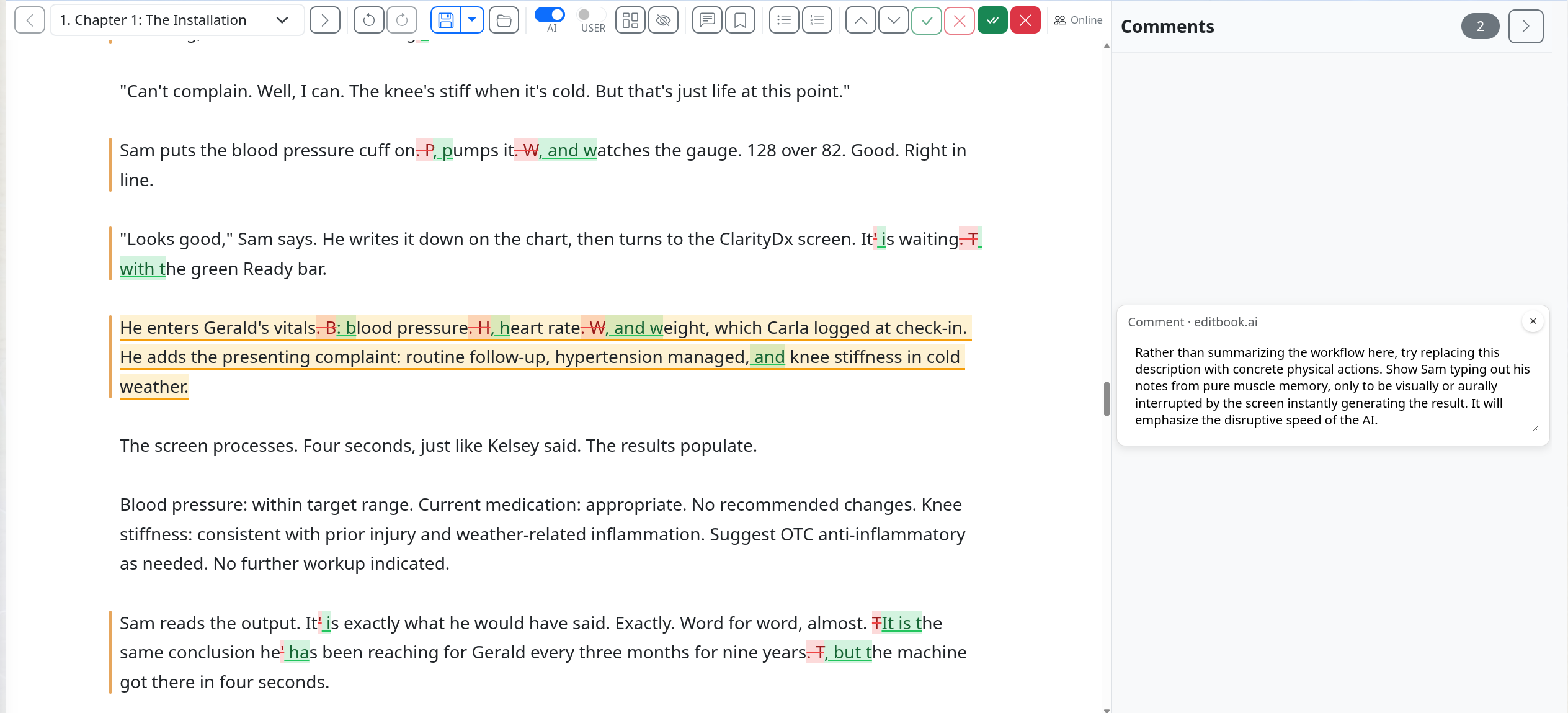The height and width of the screenshot is (713, 1568).
Task: Click the Comments panel title
Action: [x=1167, y=26]
